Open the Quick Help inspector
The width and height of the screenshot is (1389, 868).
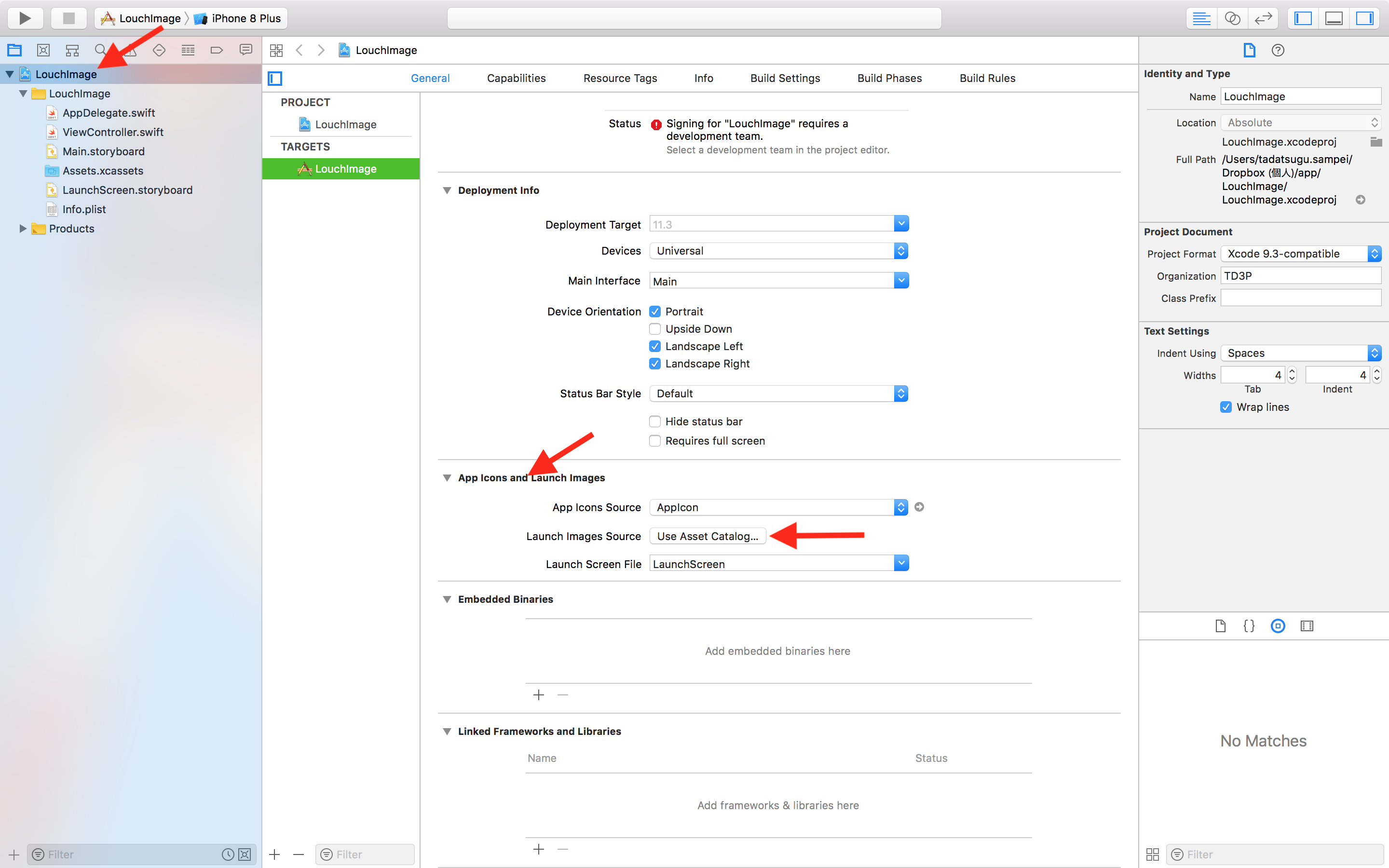click(x=1278, y=50)
